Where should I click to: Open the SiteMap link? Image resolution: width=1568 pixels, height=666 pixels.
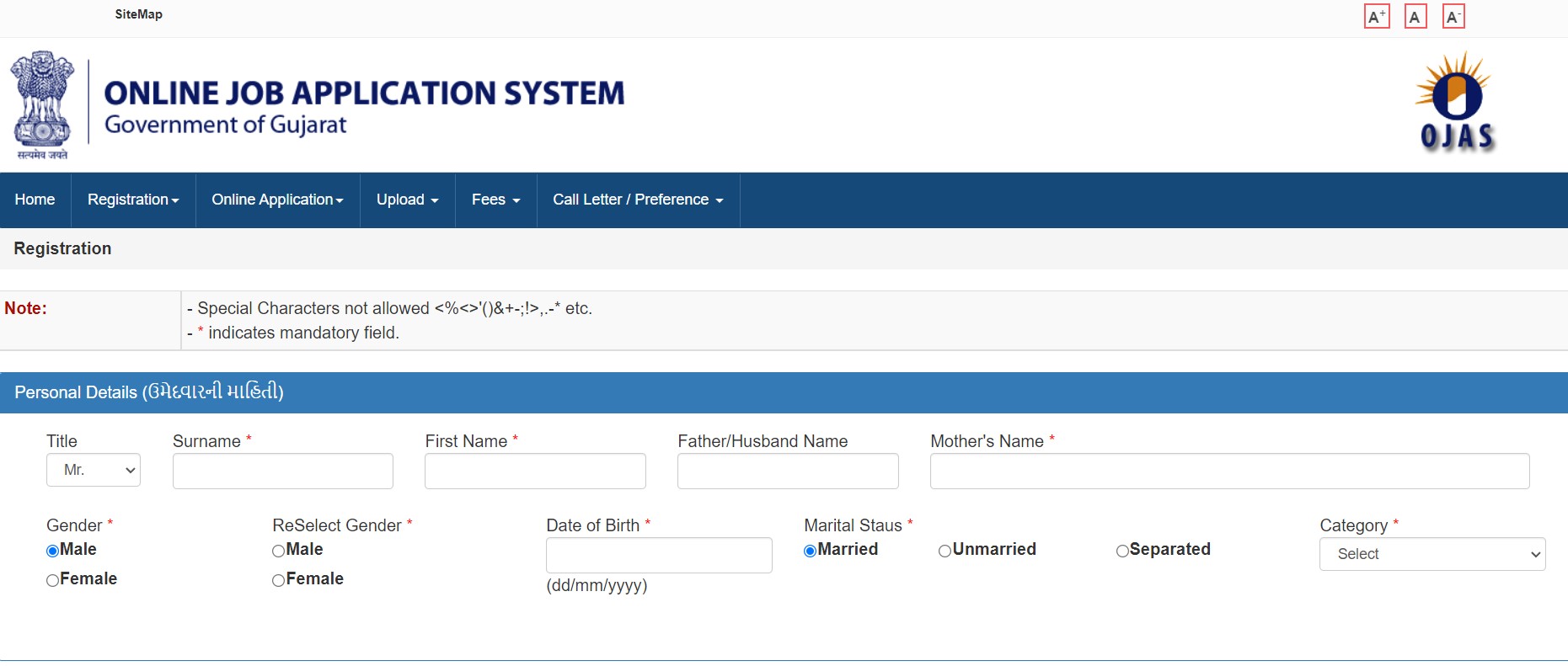click(139, 14)
